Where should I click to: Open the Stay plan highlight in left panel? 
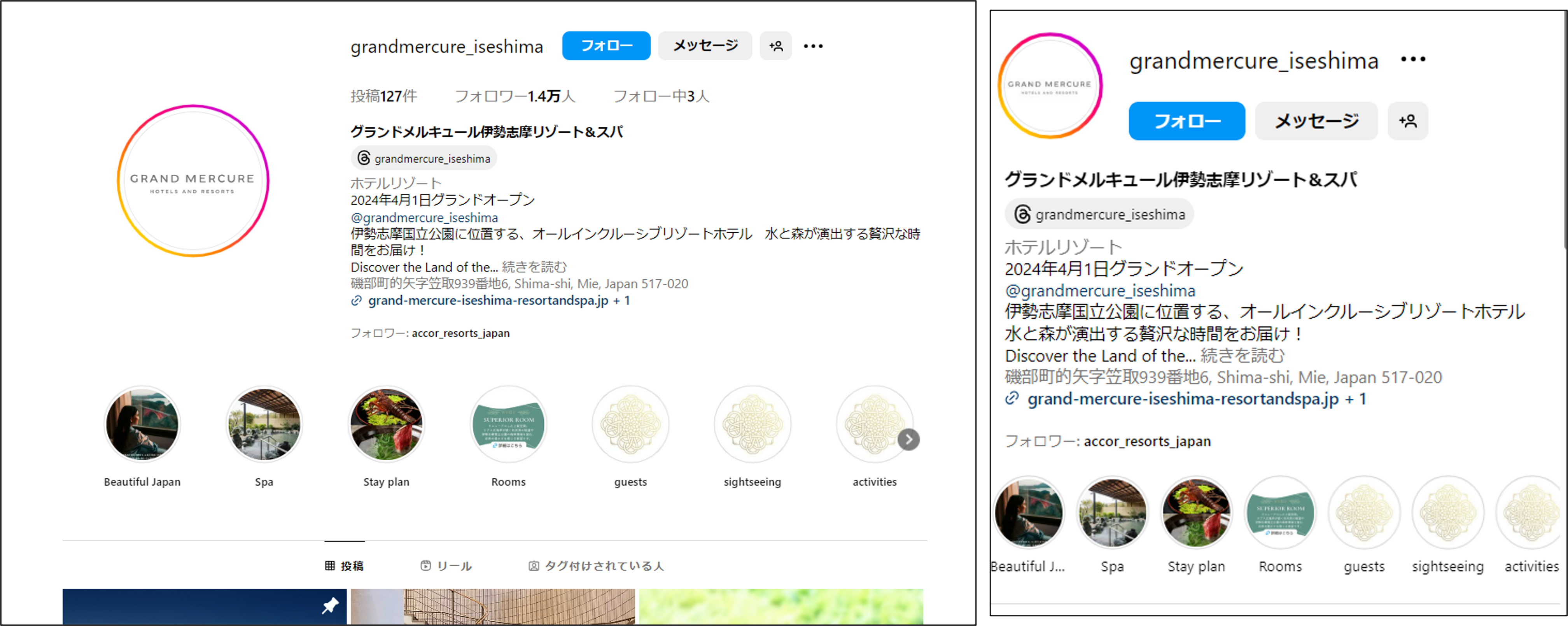pyautogui.click(x=386, y=424)
